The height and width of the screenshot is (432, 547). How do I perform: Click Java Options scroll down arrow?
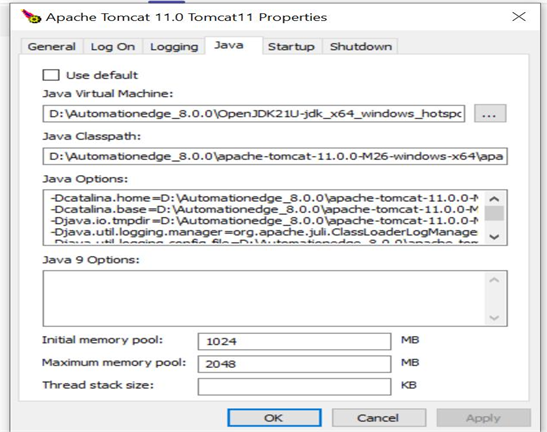point(494,237)
